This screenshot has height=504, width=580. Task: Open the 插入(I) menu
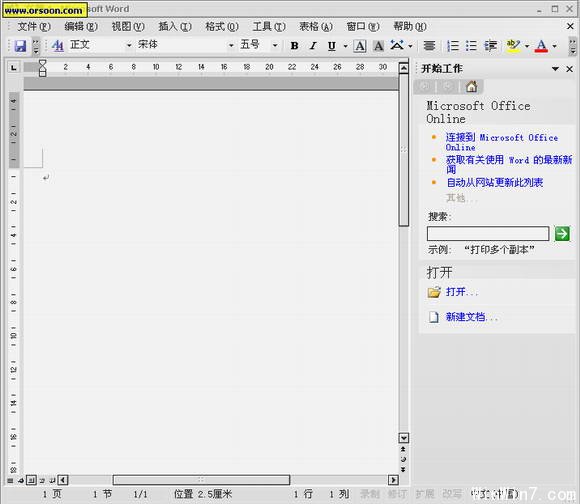175,27
